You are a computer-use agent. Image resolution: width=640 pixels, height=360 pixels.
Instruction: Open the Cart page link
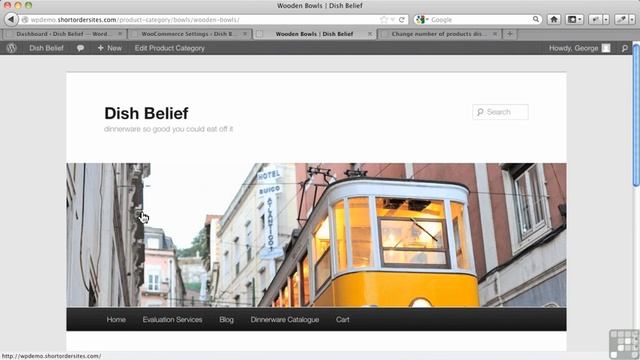(x=342, y=320)
